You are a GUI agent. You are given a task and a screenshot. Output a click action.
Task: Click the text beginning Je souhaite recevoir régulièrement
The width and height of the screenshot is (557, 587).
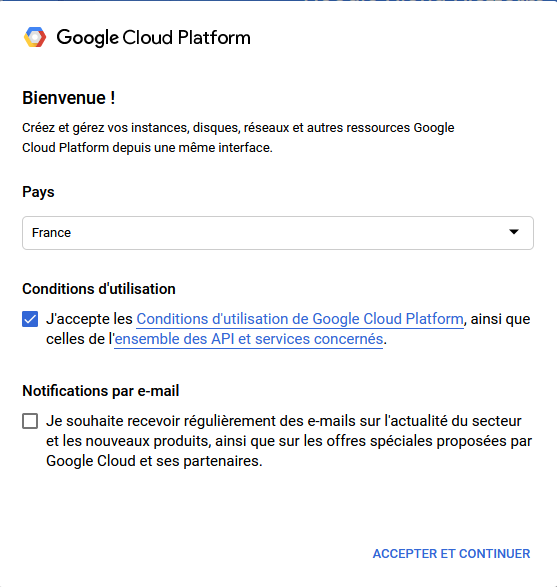point(289,441)
